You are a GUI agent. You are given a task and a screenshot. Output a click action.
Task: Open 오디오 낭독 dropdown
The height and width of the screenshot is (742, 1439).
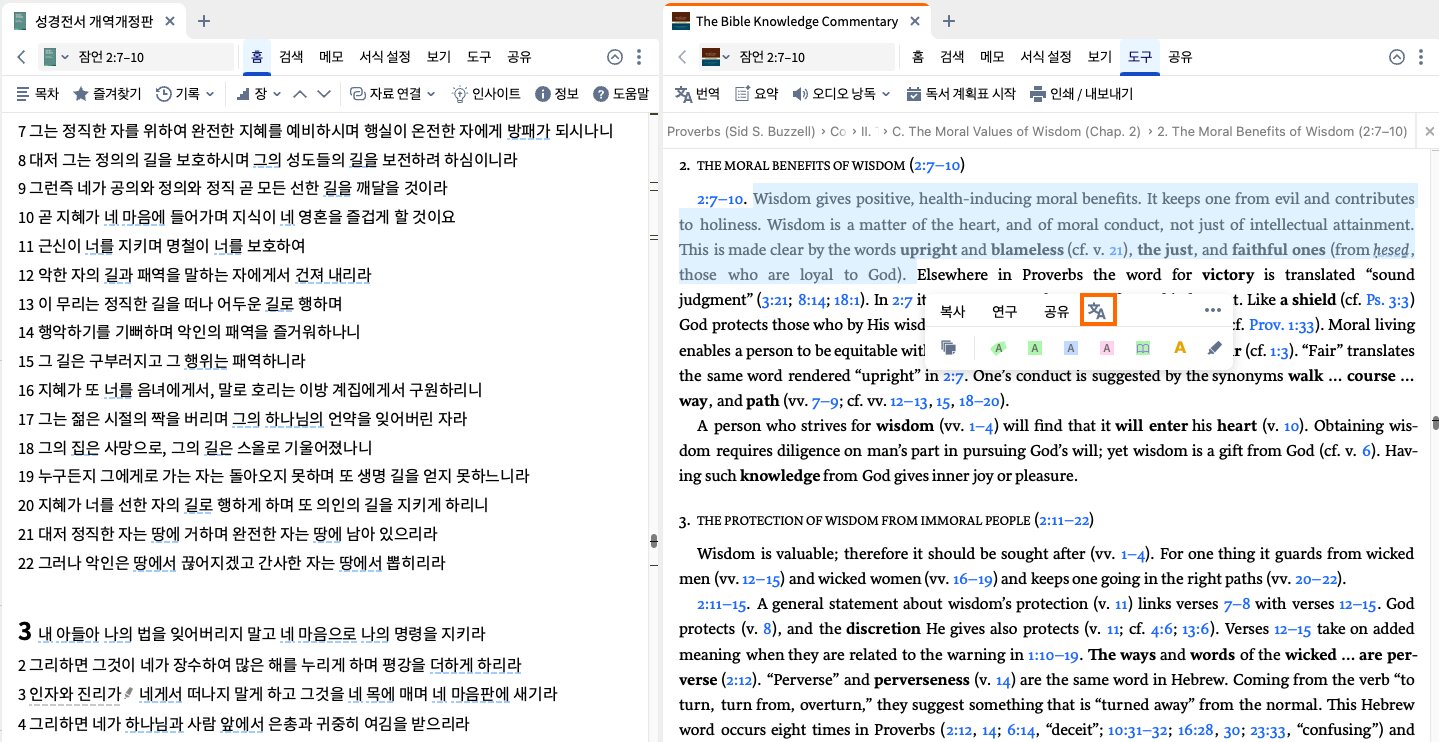coord(841,94)
